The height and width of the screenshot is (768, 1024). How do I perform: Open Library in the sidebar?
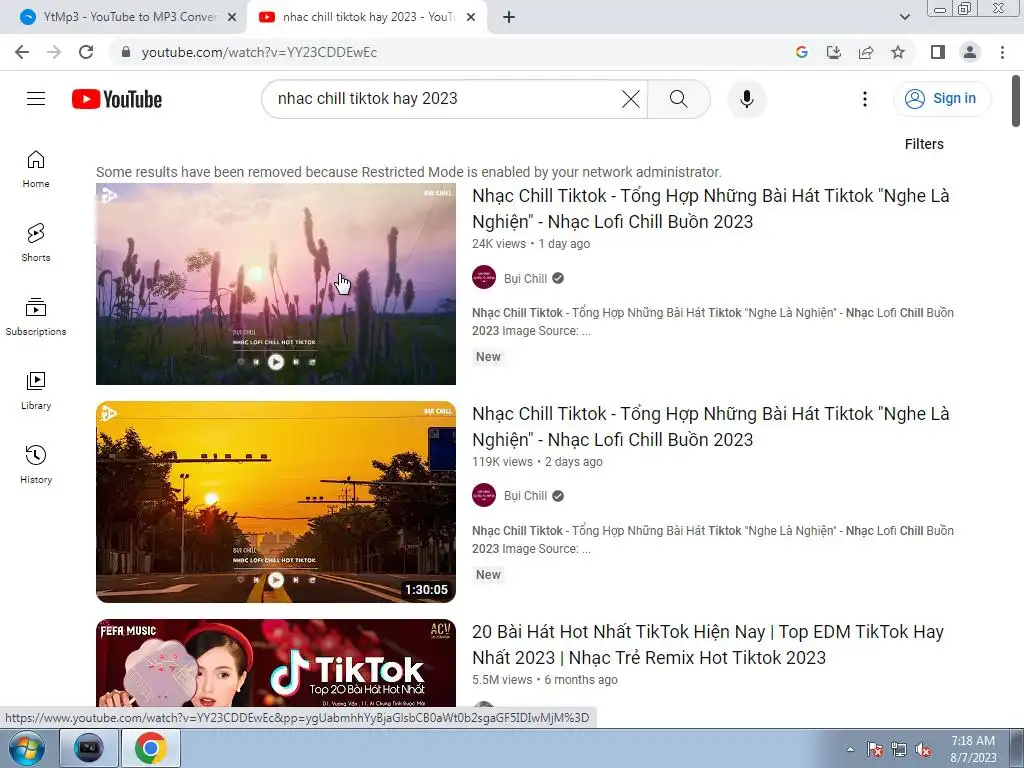coord(36,391)
